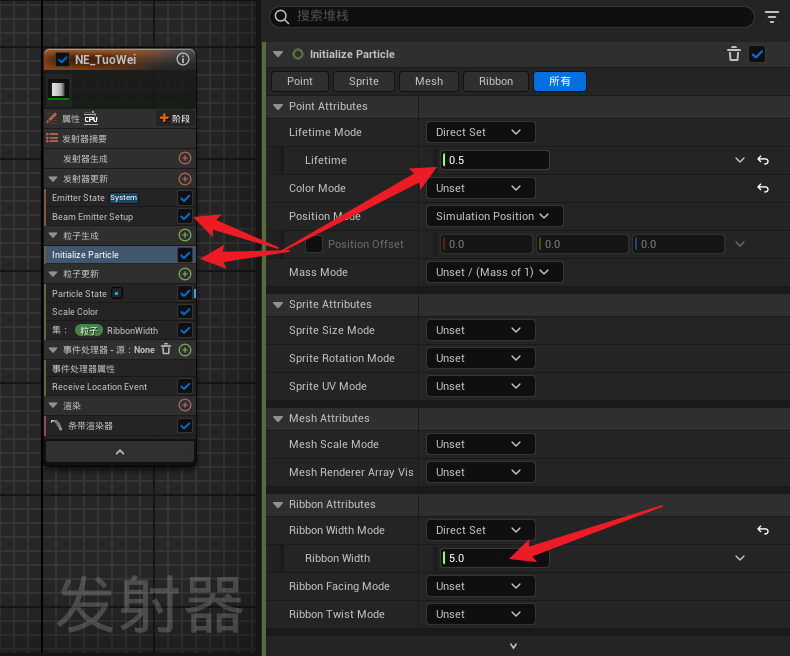Toggle RibbonWidth set module checkbox
This screenshot has width=790, height=656.
tap(185, 331)
